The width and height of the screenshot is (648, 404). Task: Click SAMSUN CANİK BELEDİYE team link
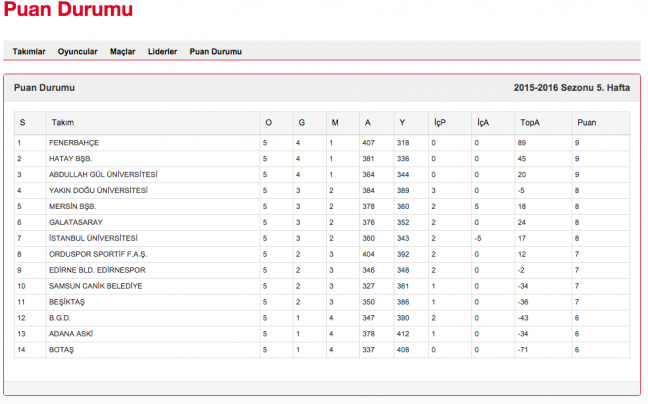click(95, 286)
